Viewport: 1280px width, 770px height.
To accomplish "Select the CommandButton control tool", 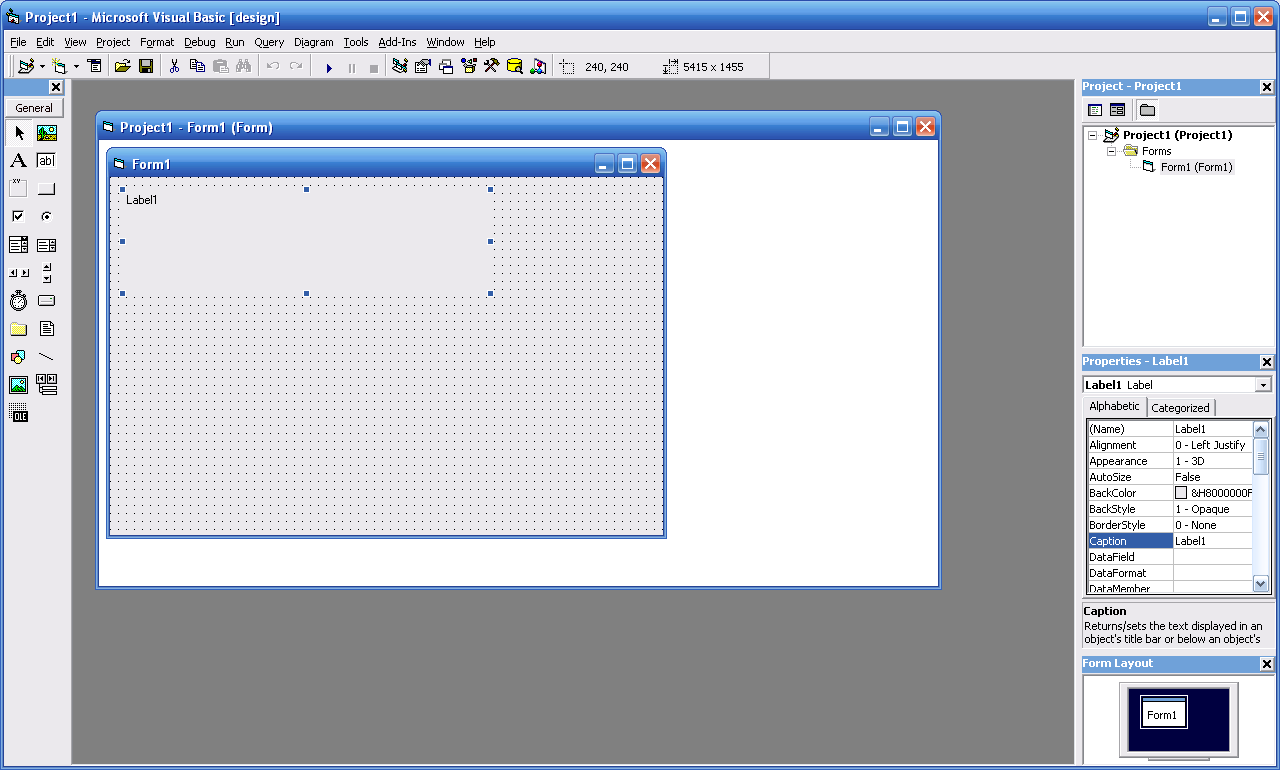I will tap(47, 189).
